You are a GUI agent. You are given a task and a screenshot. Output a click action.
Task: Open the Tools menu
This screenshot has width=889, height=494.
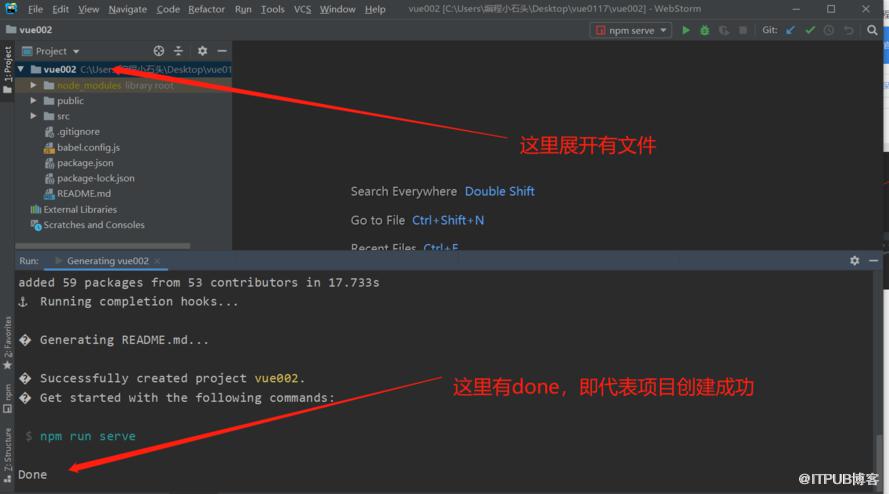click(x=273, y=9)
